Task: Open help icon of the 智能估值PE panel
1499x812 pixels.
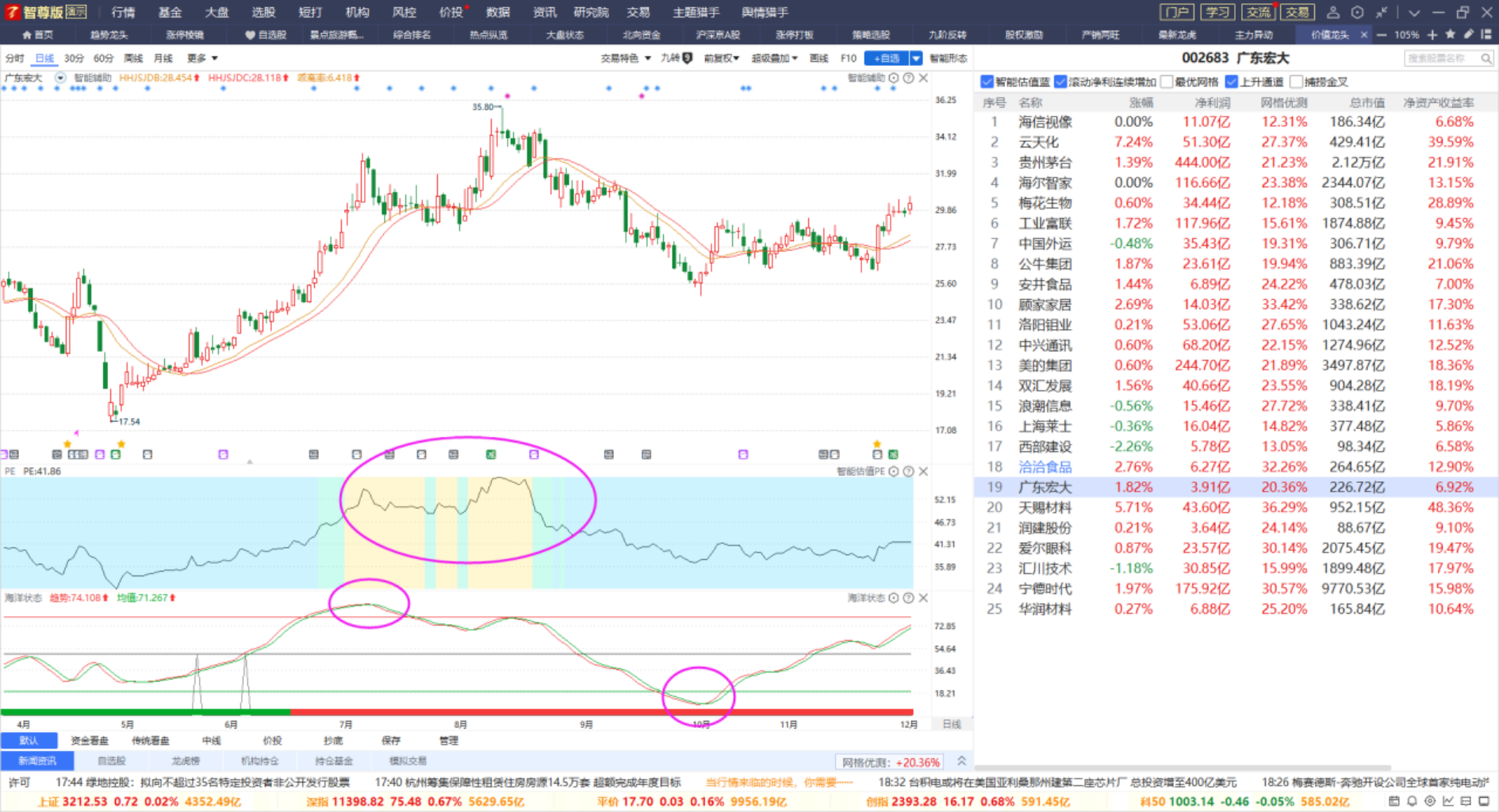Action: click(x=909, y=471)
